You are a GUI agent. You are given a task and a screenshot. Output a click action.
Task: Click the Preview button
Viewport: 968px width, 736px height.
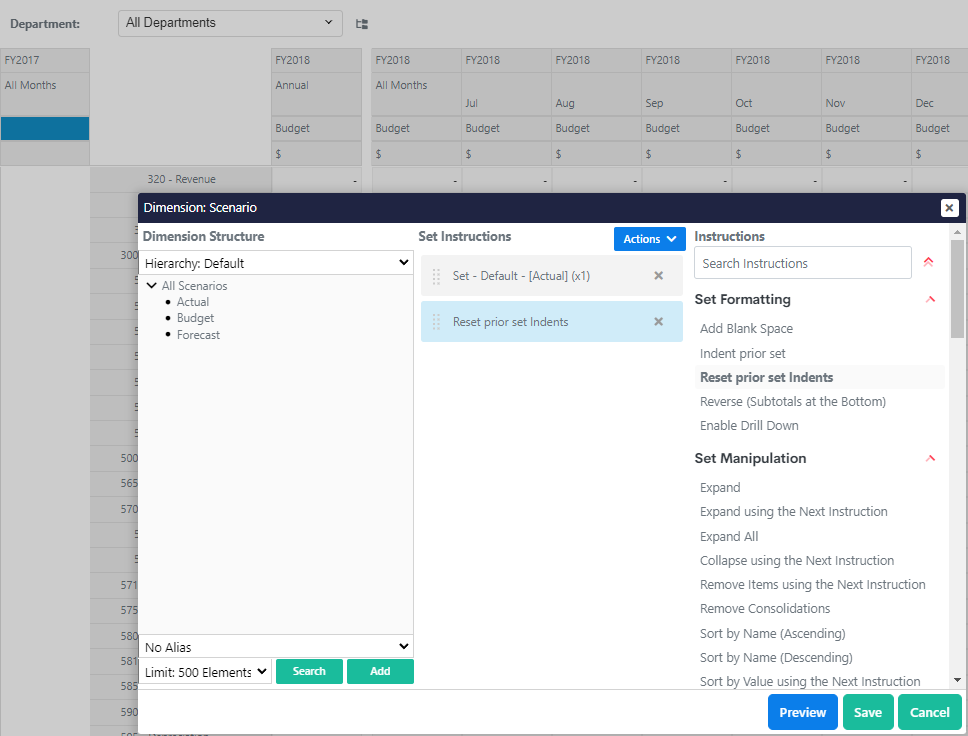click(802, 712)
